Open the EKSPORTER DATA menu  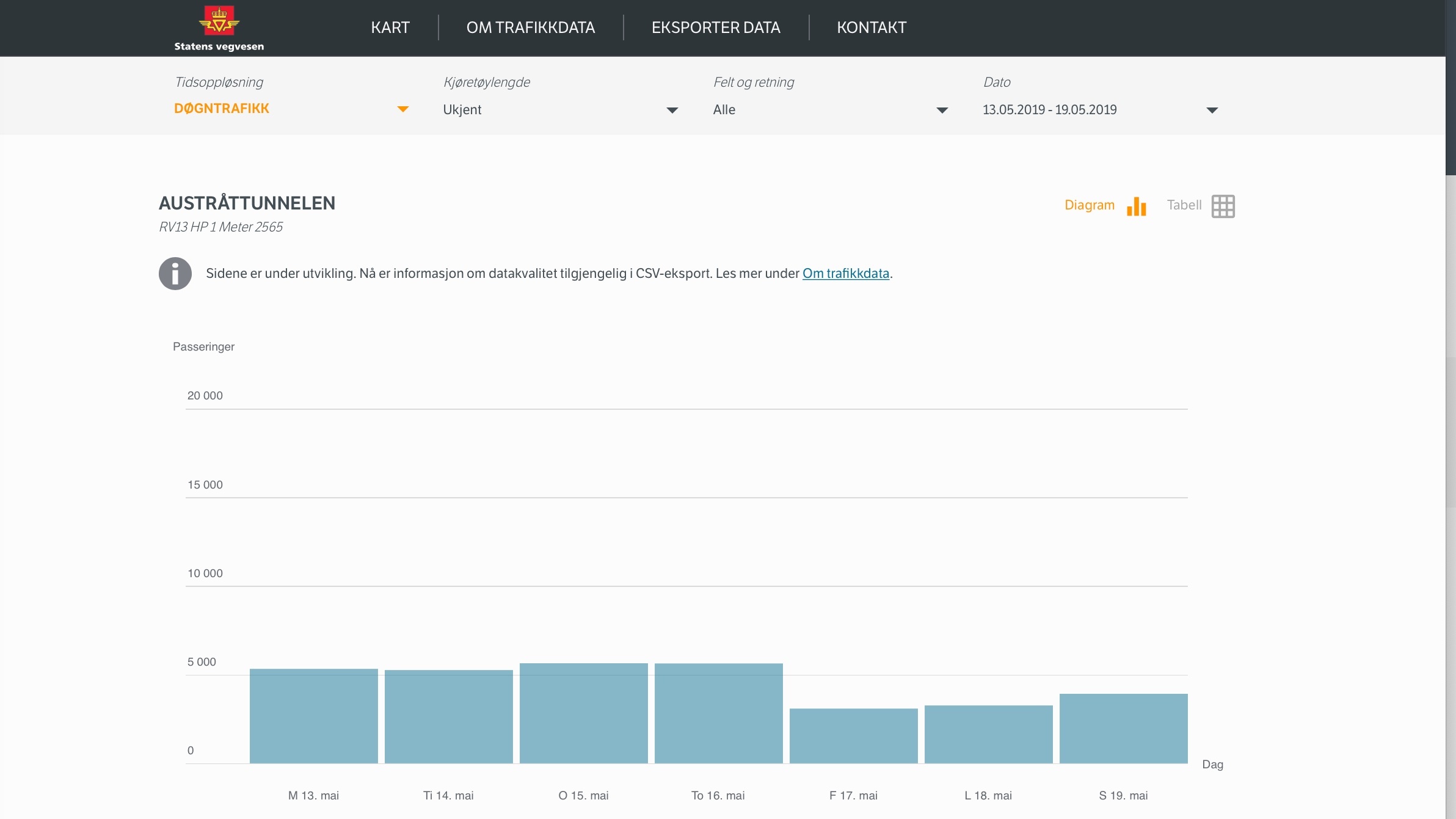click(x=716, y=27)
